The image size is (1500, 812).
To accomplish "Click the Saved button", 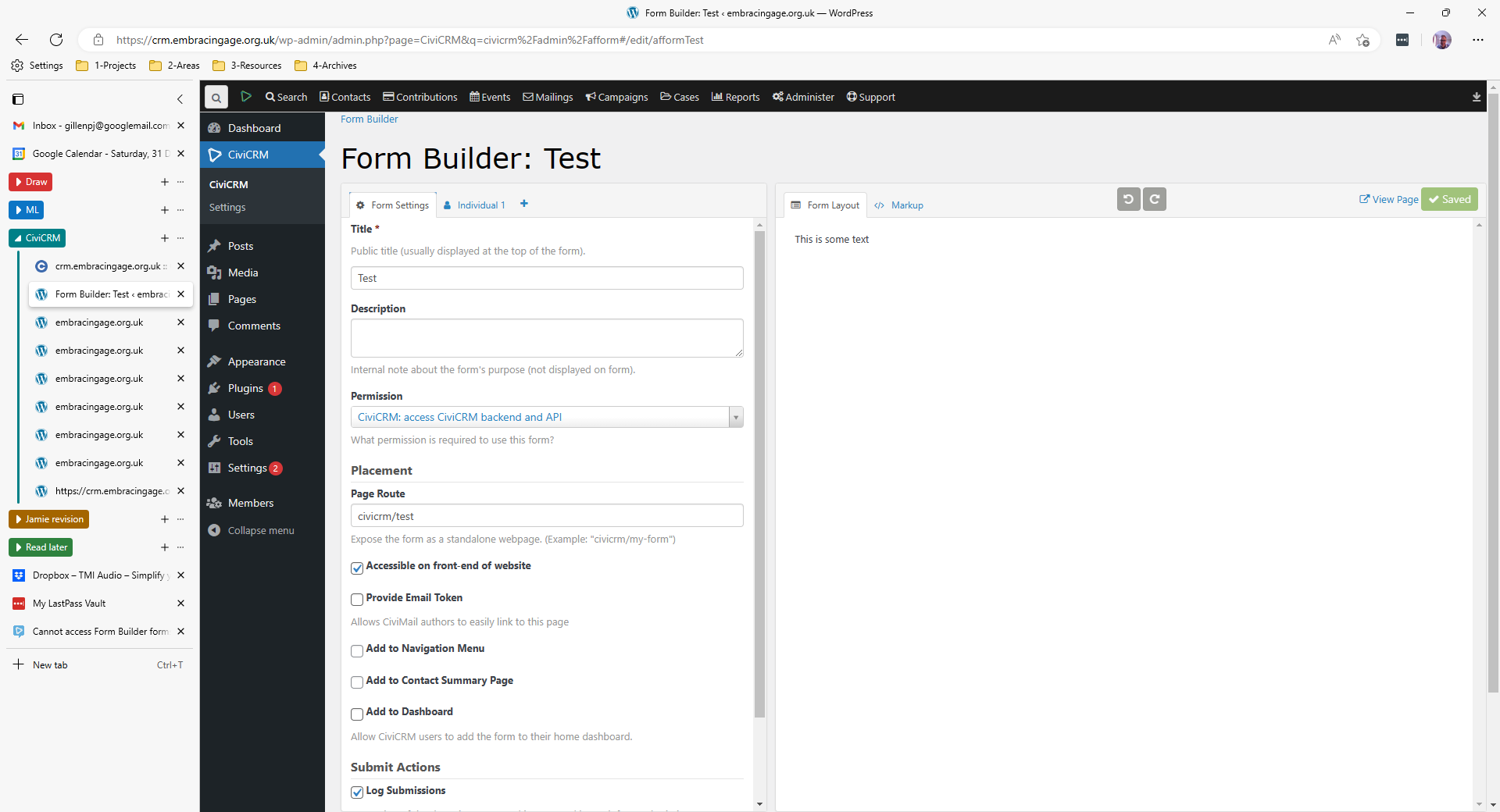I will point(1449,199).
